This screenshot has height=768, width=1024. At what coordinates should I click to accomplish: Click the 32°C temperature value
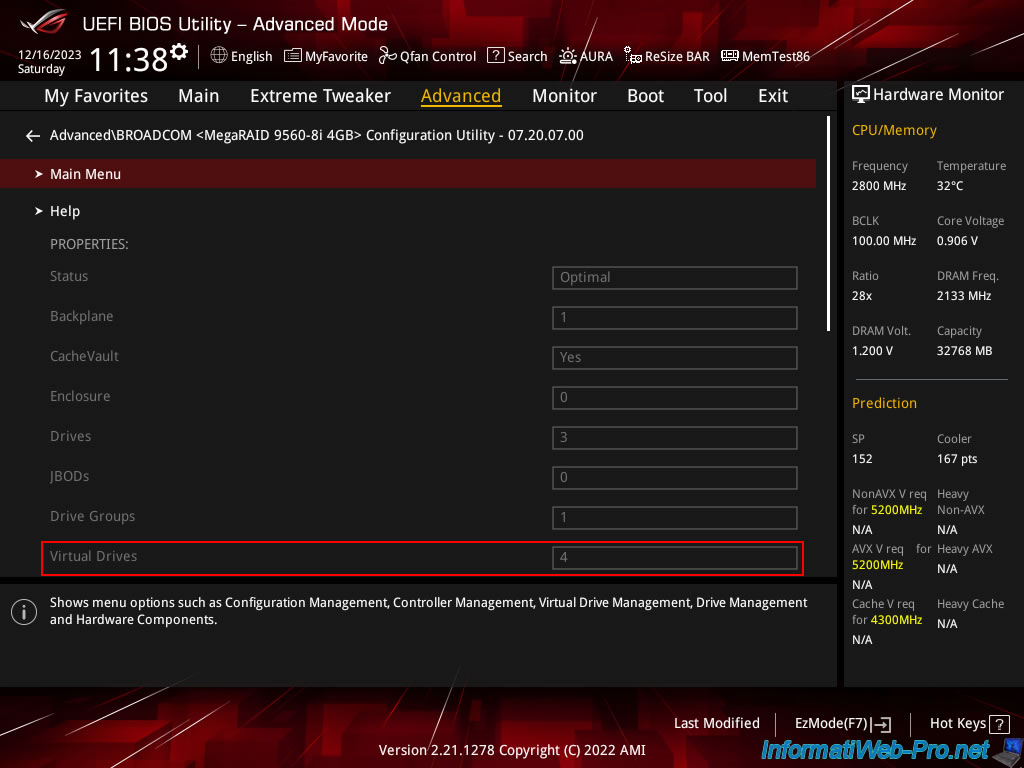[950, 186]
